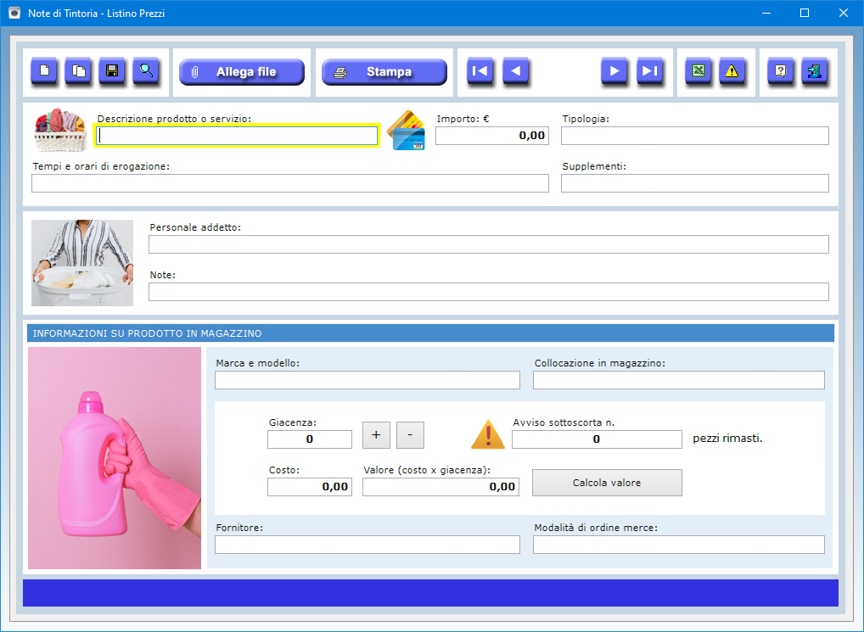This screenshot has width=864, height=632.
Task: Click the Valore (costo x giacenza) field
Action: [x=441, y=487]
